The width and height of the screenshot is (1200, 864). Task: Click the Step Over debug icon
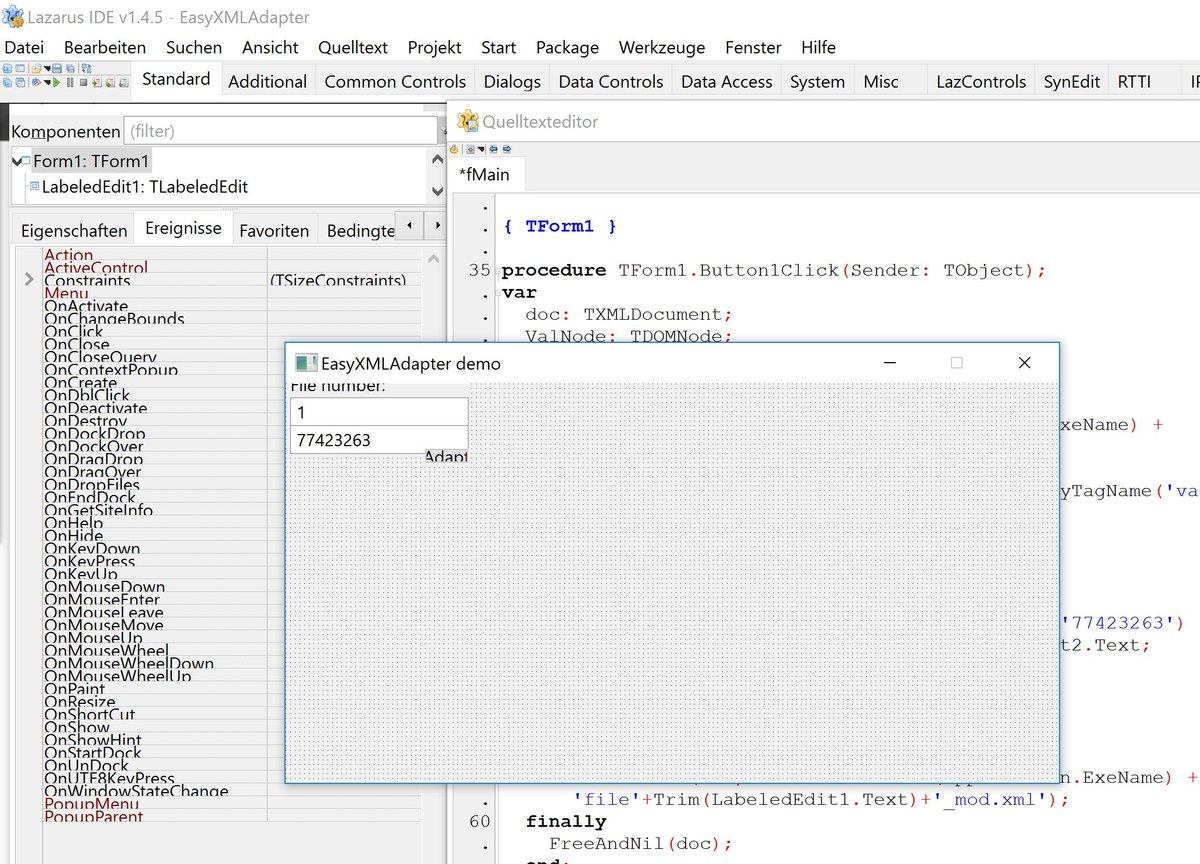coord(110,82)
